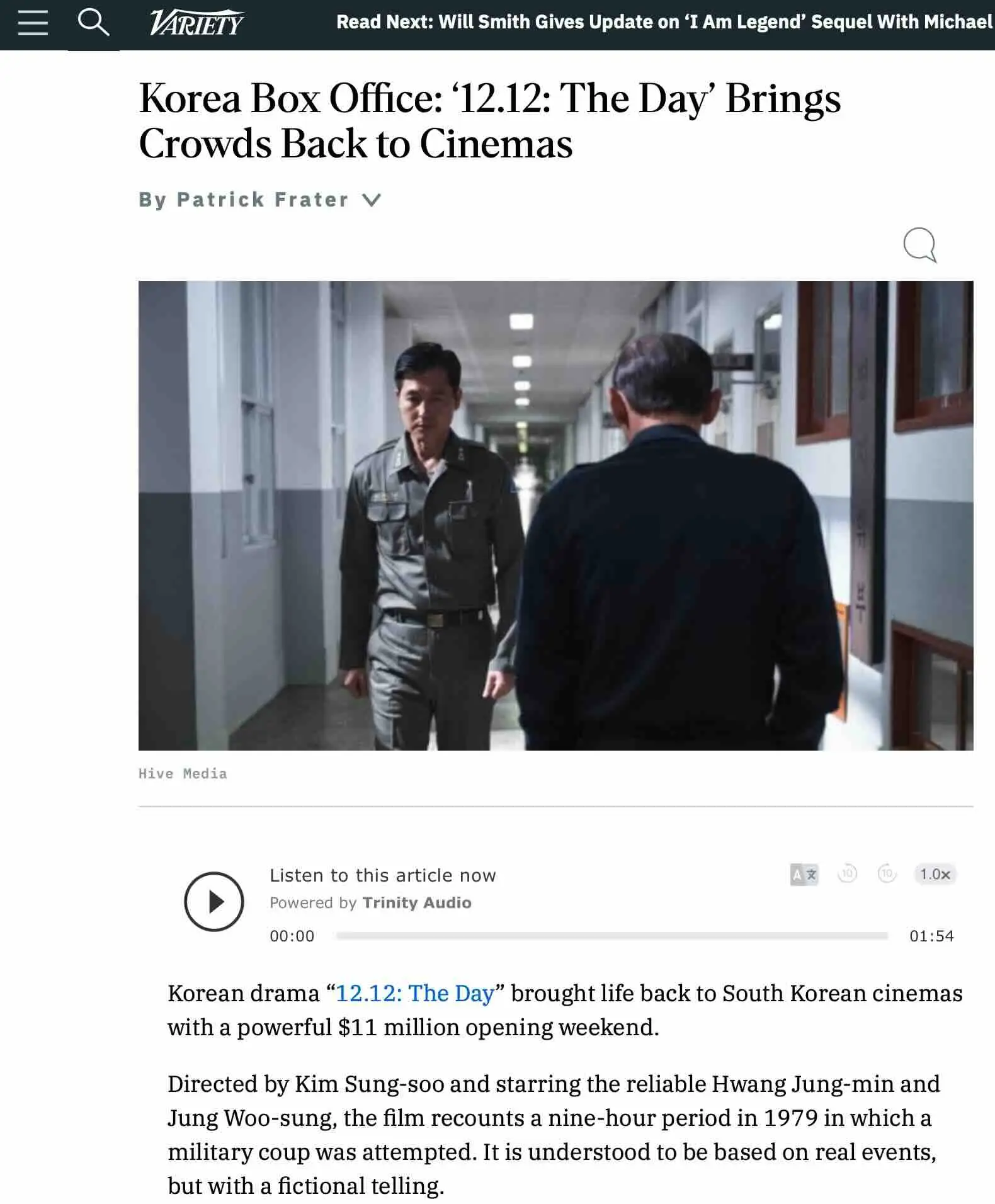Click the article hero image
The image size is (995, 1204).
[x=555, y=515]
